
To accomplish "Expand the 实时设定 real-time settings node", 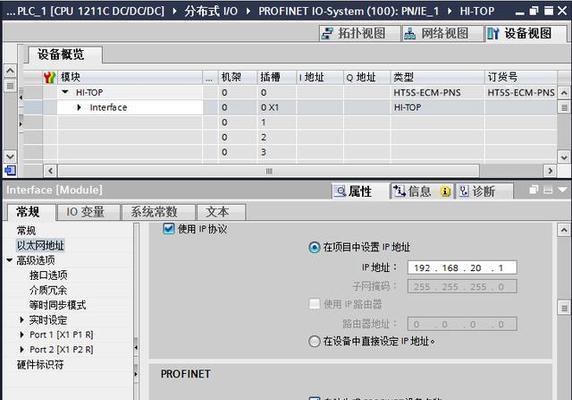I will coord(22,320).
